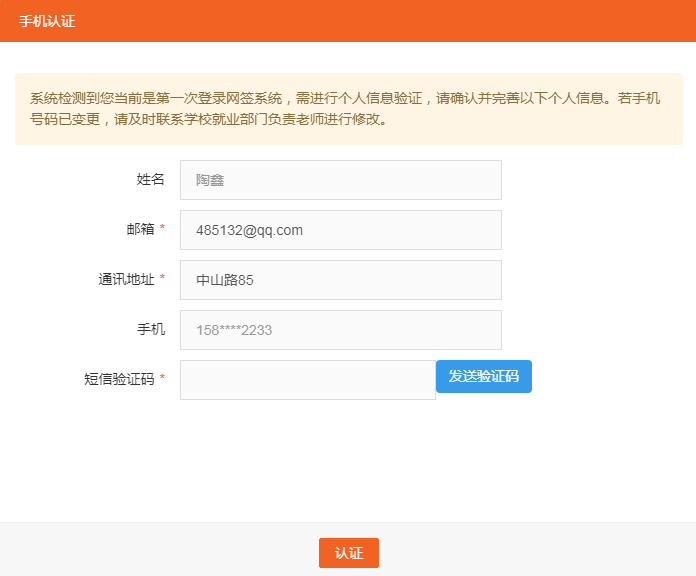
Task: Submit the form with the 认证 button
Action: 349,553
